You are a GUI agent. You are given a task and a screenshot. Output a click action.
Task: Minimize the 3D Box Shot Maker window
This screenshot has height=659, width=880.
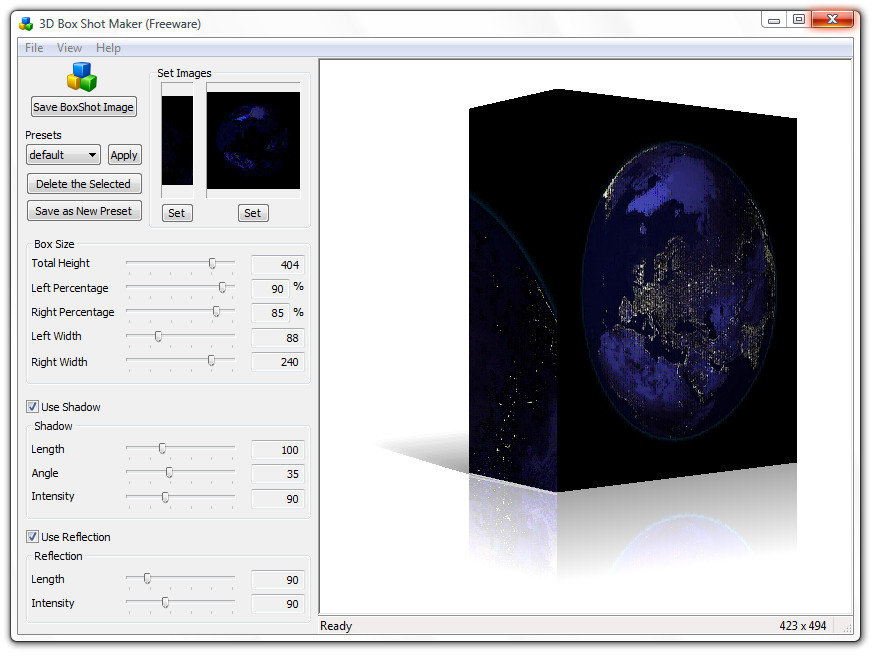coord(774,20)
